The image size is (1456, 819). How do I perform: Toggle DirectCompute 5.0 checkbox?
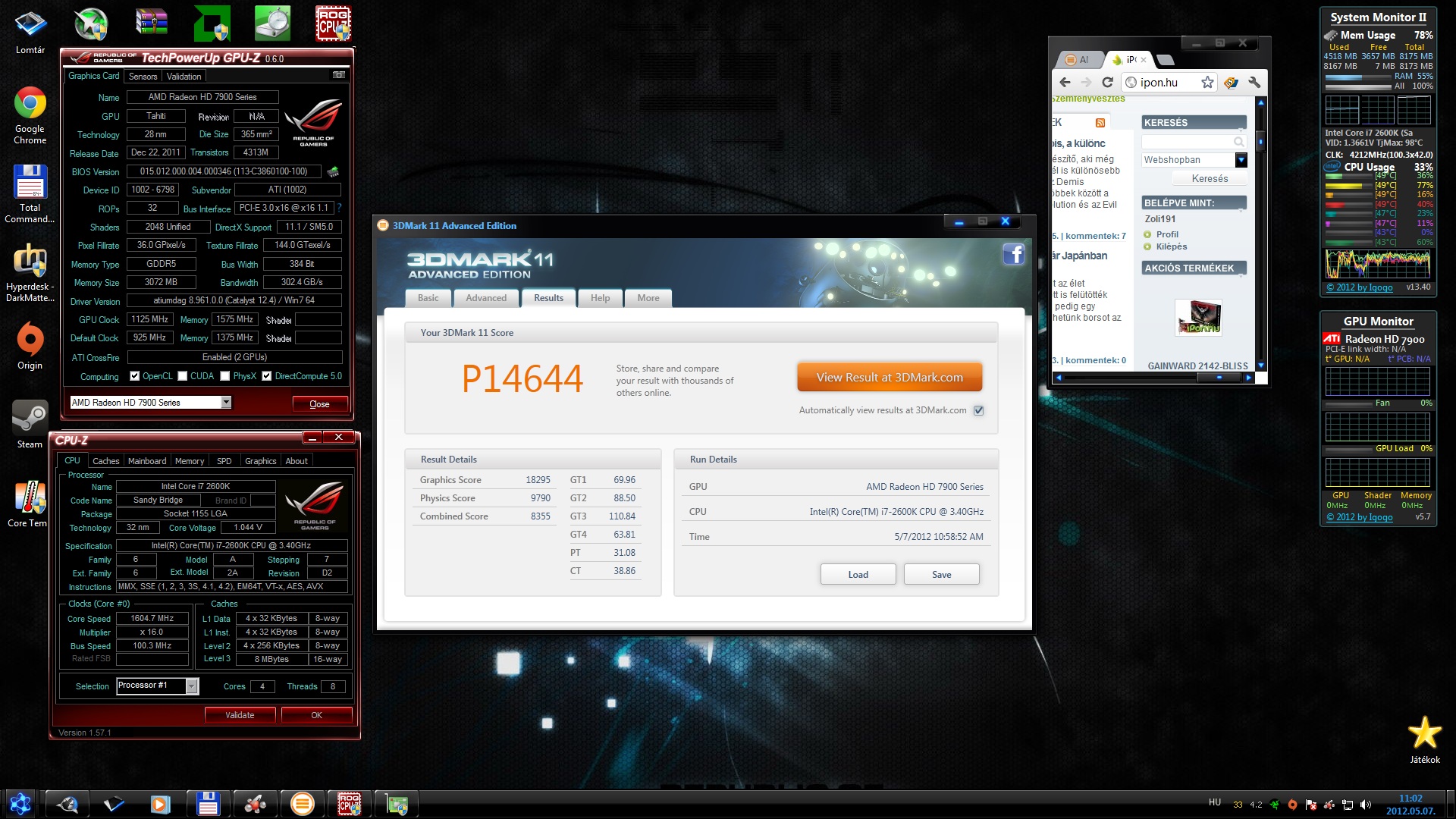click(267, 376)
